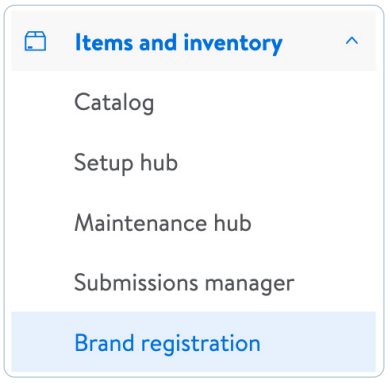Select the highlighted Brand registration item
Screen dimensions: 390x383
pos(193,342)
